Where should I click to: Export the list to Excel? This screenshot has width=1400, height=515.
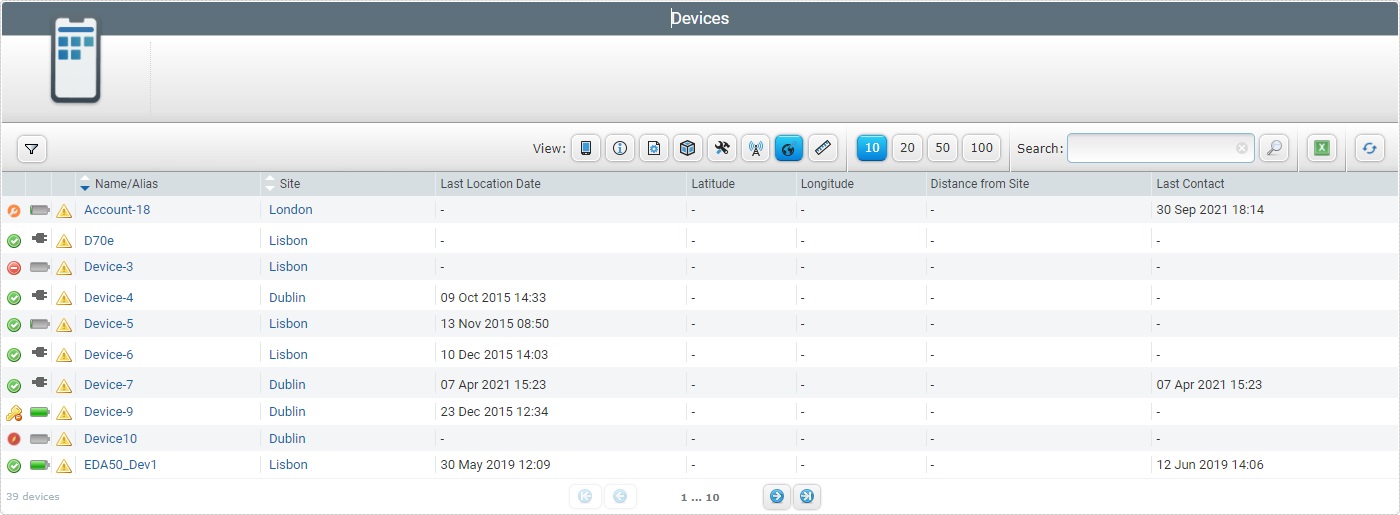point(1321,148)
